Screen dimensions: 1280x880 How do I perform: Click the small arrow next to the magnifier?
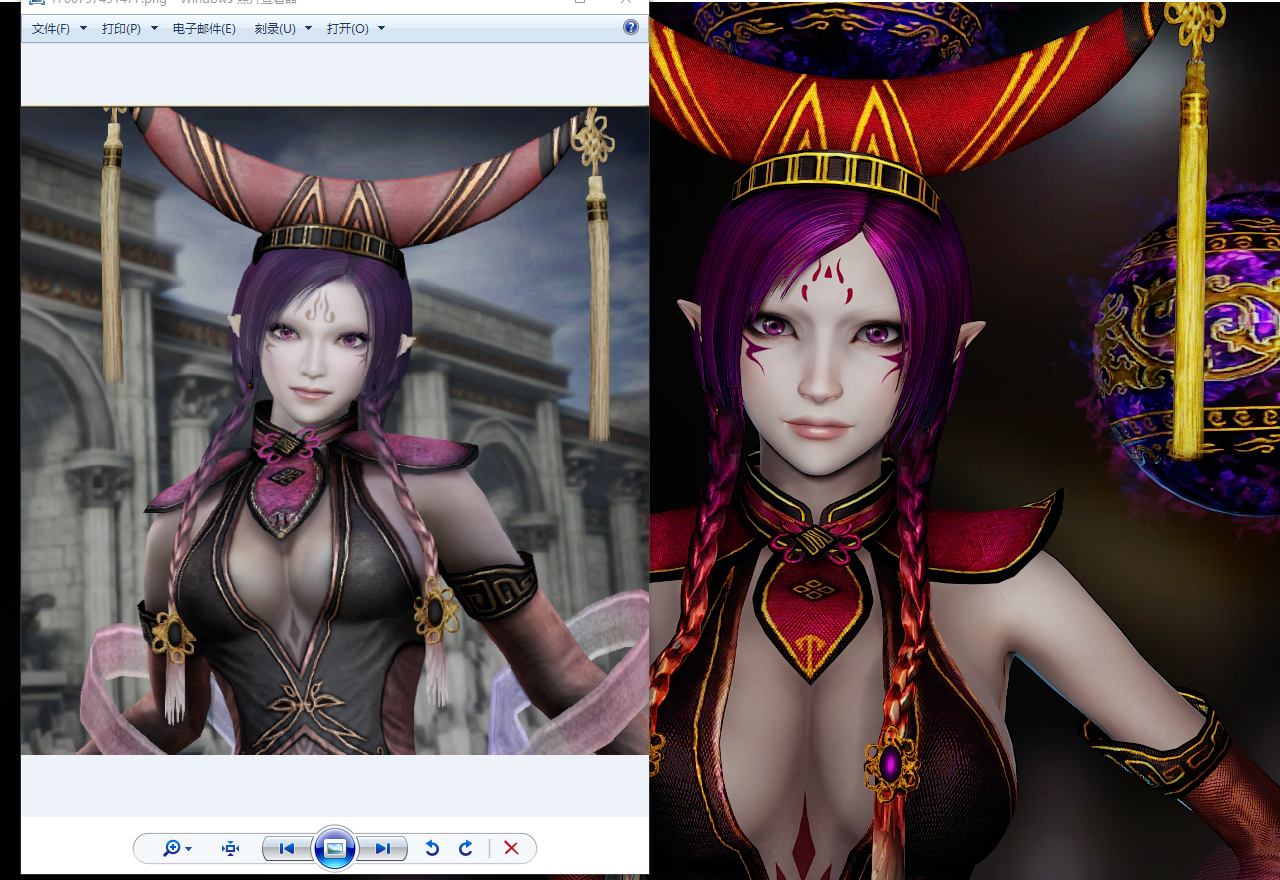[188, 849]
